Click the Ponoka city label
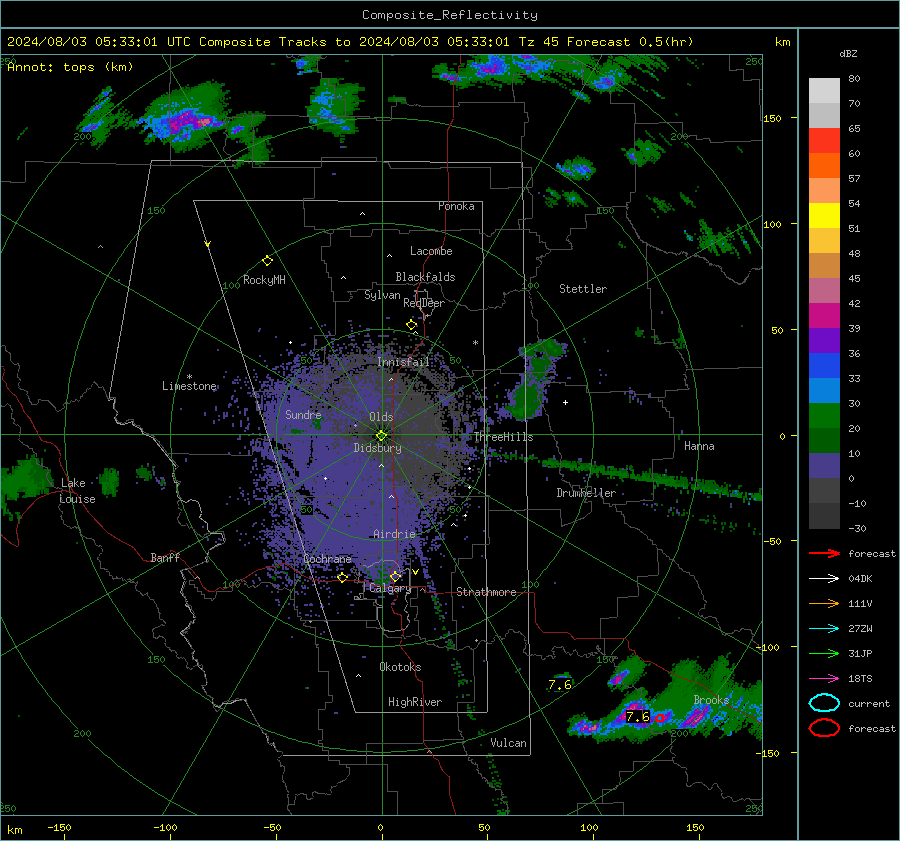 click(456, 206)
